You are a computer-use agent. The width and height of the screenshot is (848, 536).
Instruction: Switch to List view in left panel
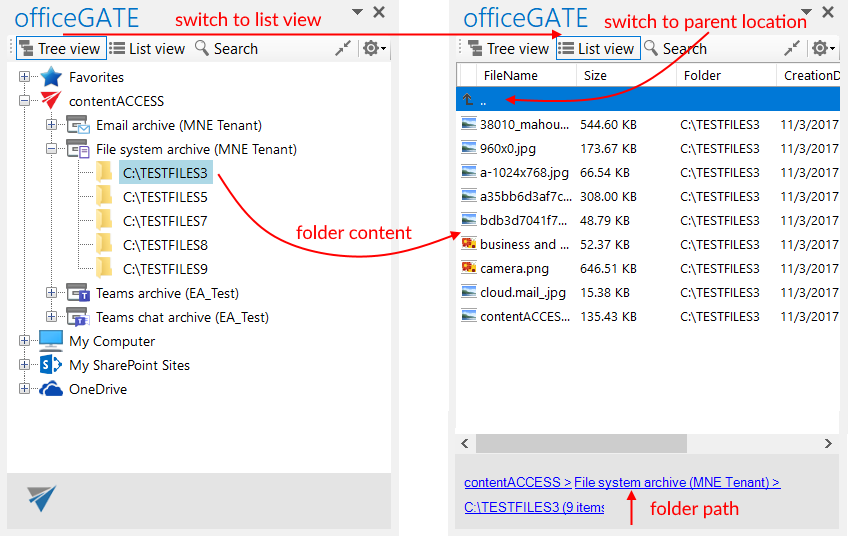coord(147,48)
